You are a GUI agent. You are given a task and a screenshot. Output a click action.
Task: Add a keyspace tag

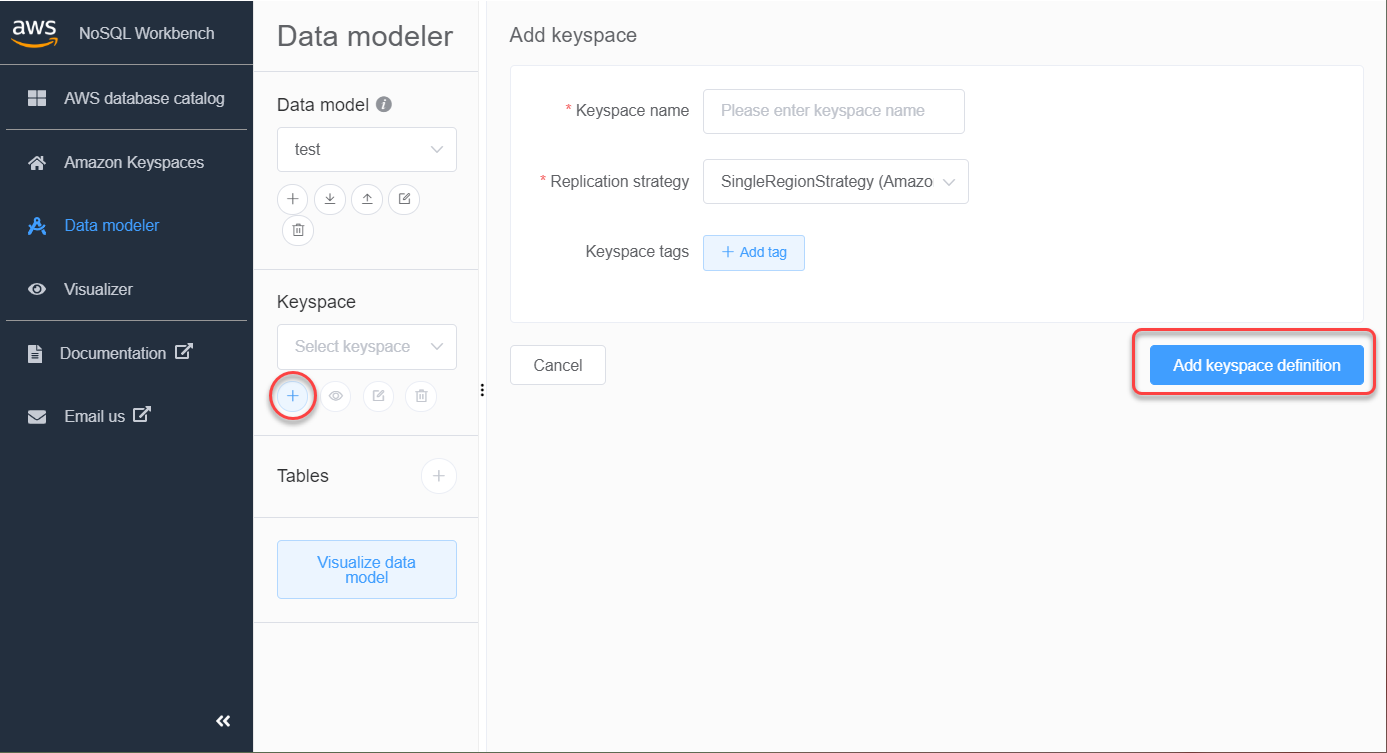(753, 252)
